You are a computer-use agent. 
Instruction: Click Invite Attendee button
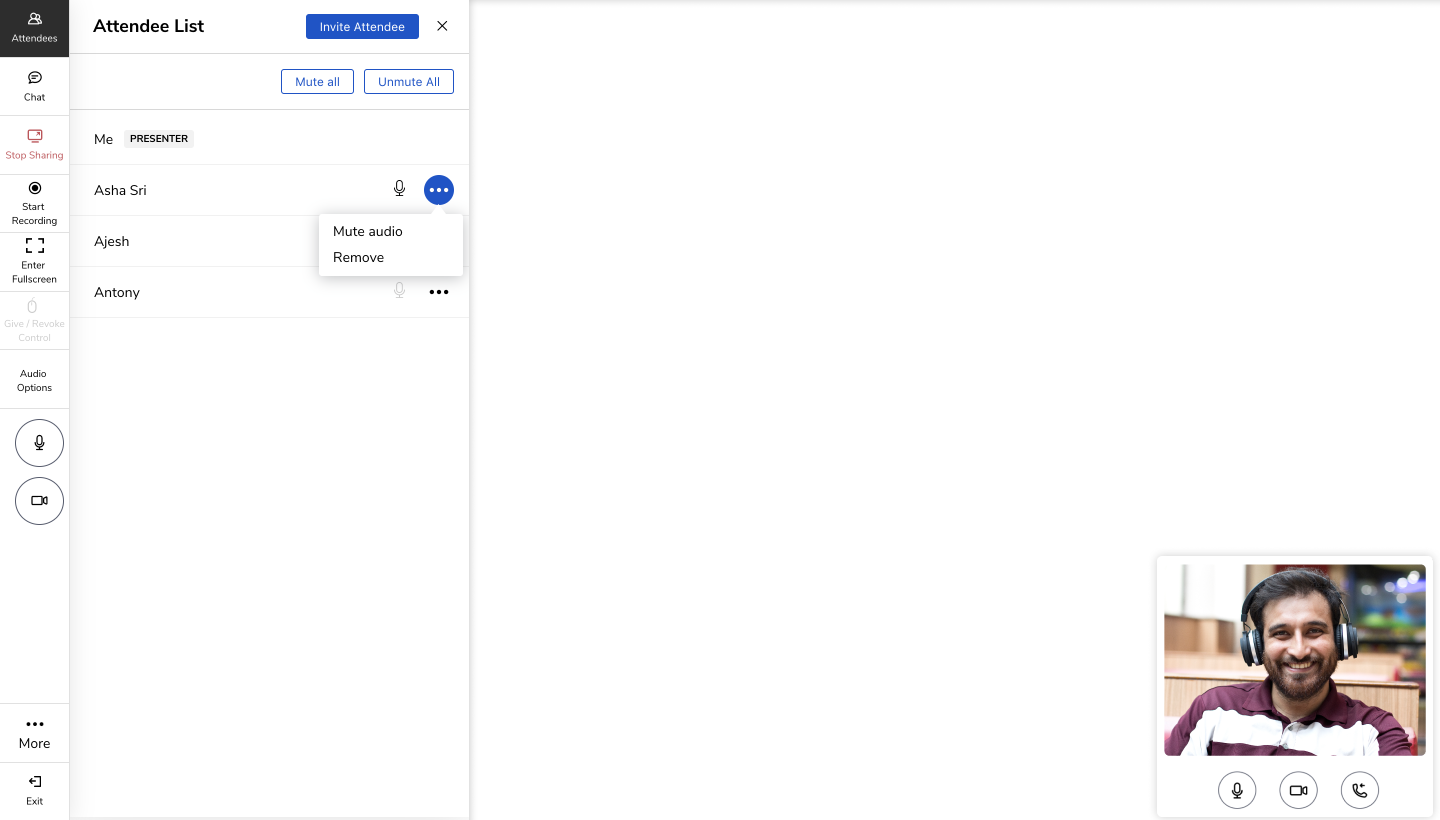pyautogui.click(x=362, y=27)
